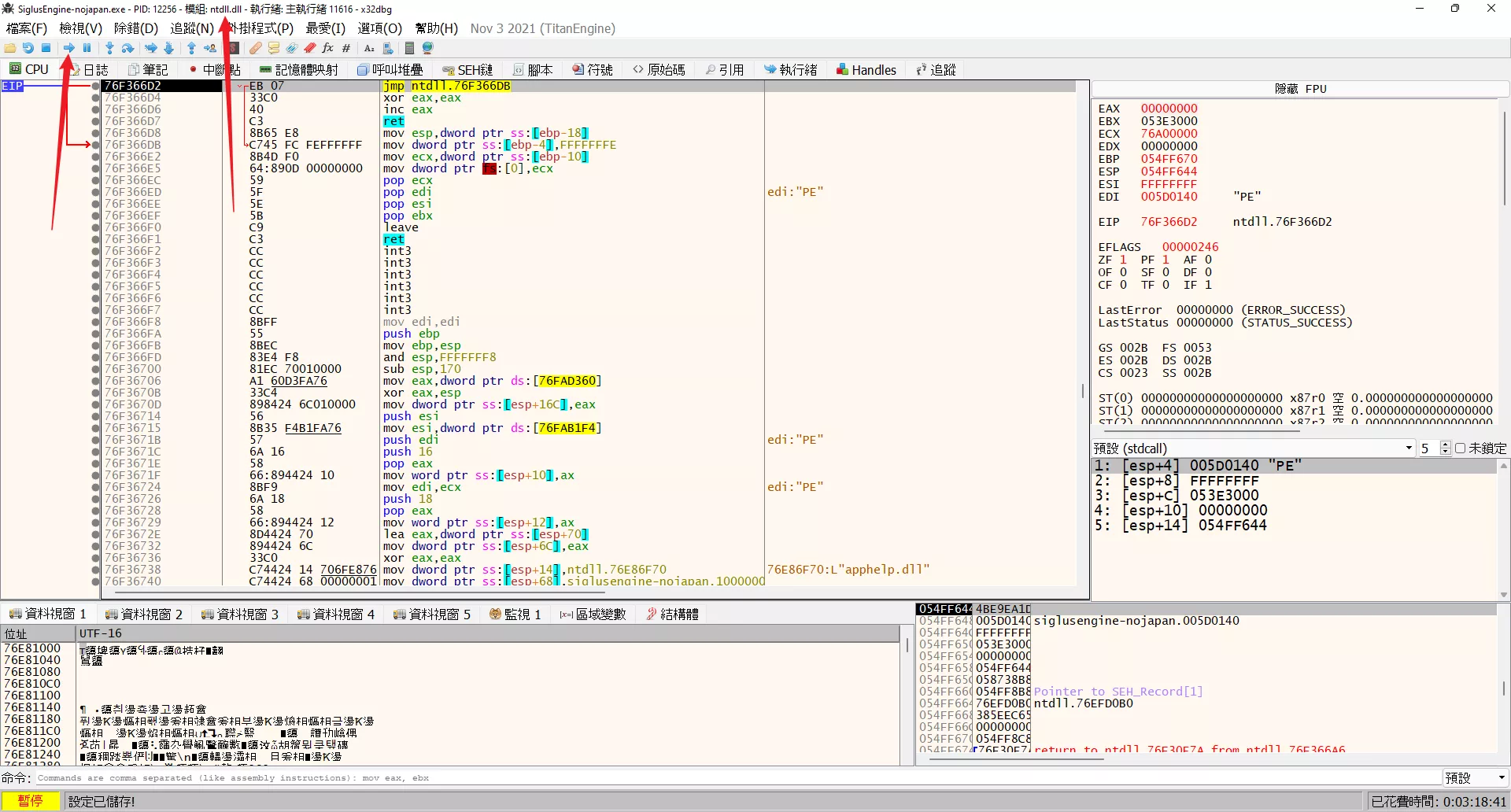Enable the 未鎖定 checkbox

pyautogui.click(x=1461, y=448)
